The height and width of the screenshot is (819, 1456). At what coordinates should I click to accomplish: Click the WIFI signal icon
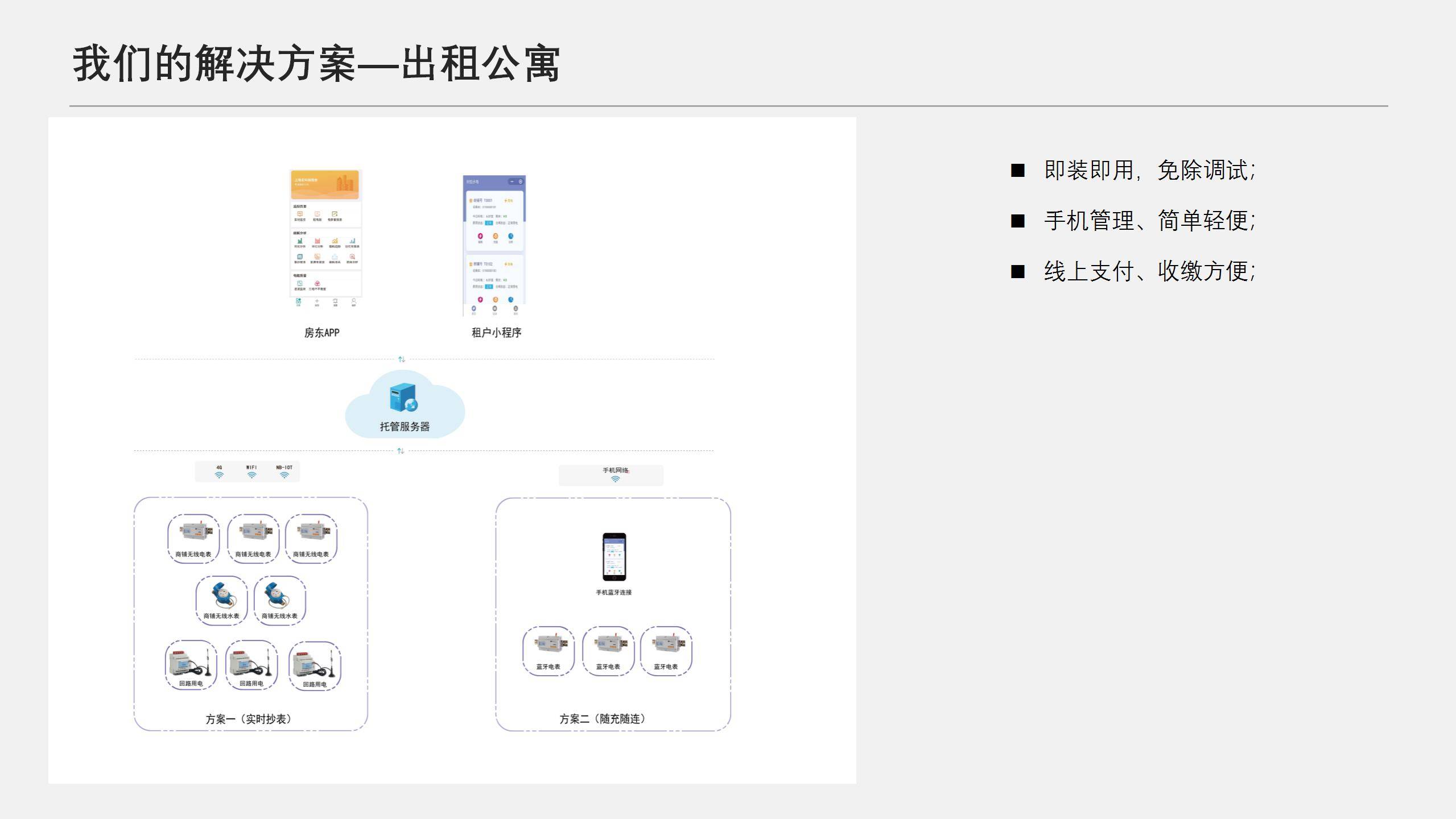pos(251,475)
